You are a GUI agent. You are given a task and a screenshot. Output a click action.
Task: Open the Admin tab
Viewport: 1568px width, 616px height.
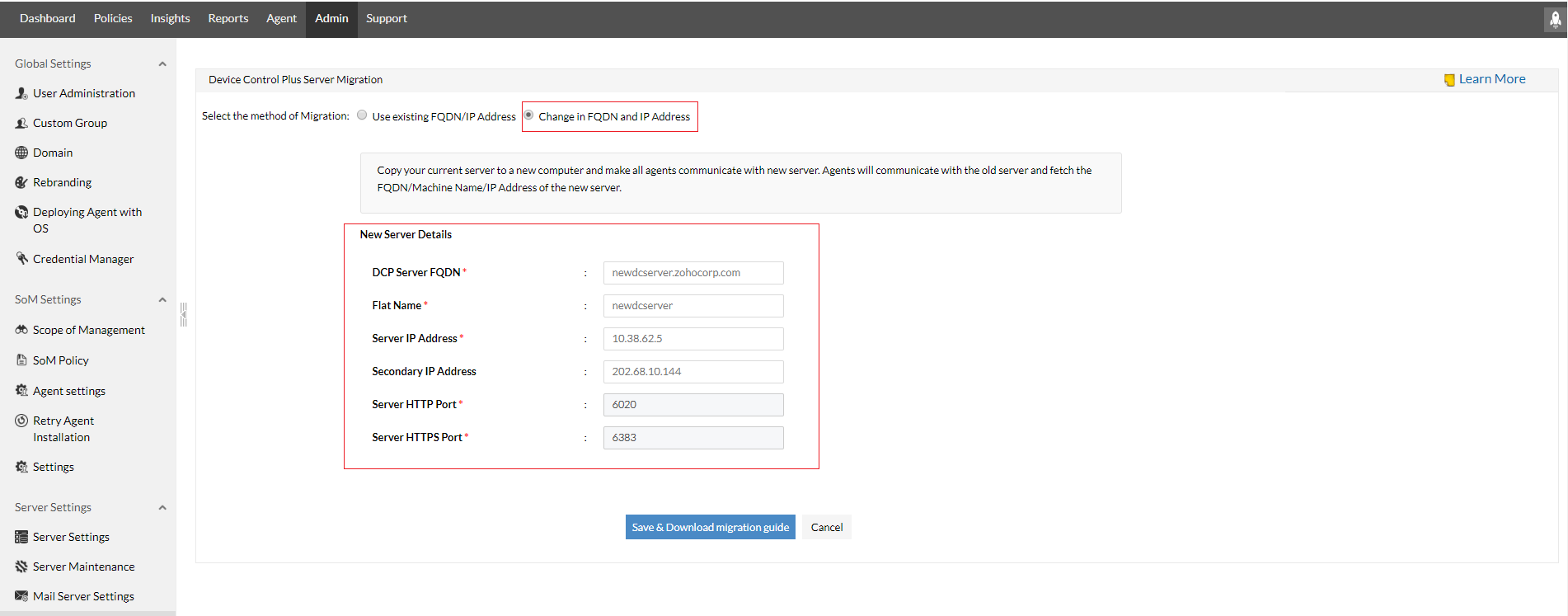point(331,19)
